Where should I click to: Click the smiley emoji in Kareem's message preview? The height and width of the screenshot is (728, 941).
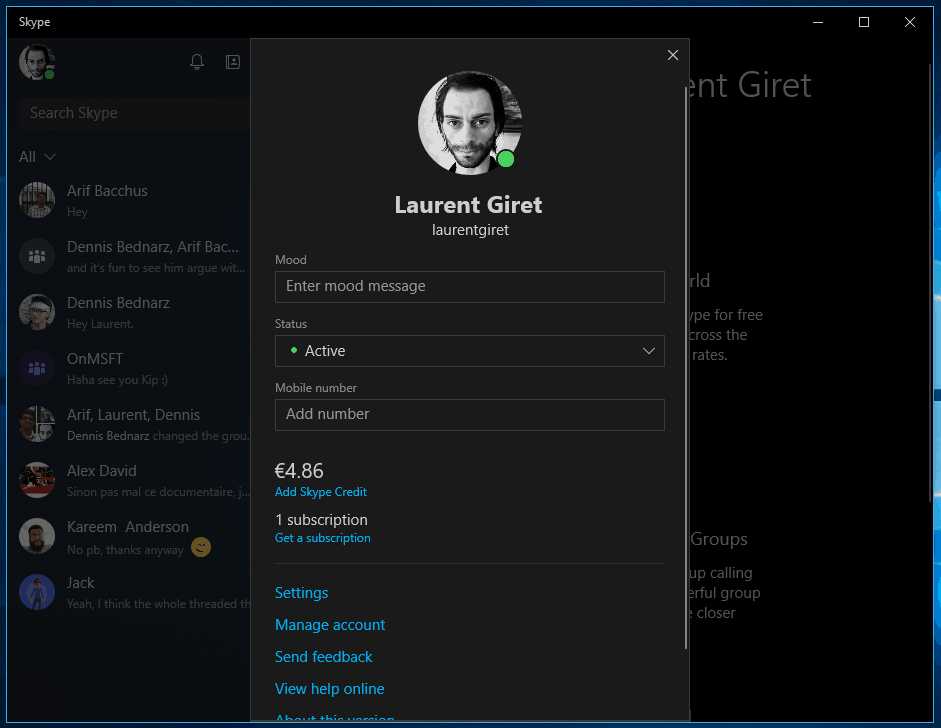(201, 547)
